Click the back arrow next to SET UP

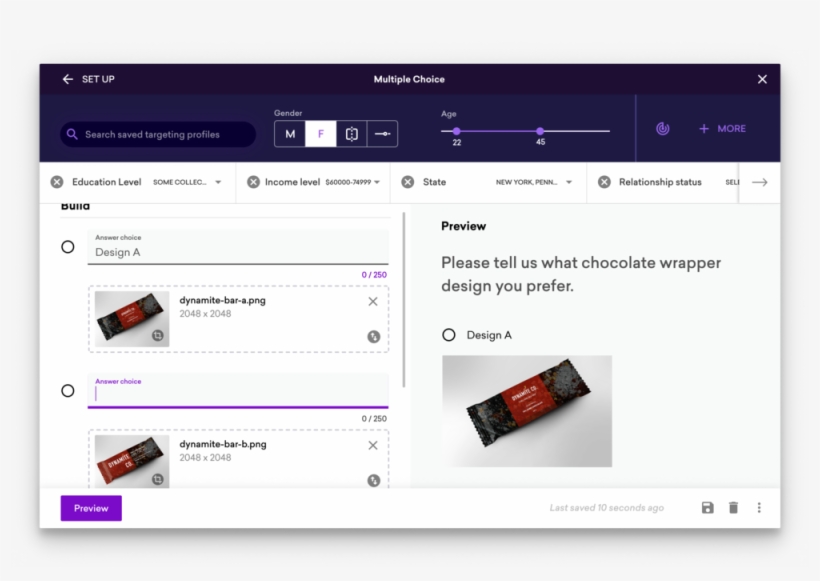(68, 79)
